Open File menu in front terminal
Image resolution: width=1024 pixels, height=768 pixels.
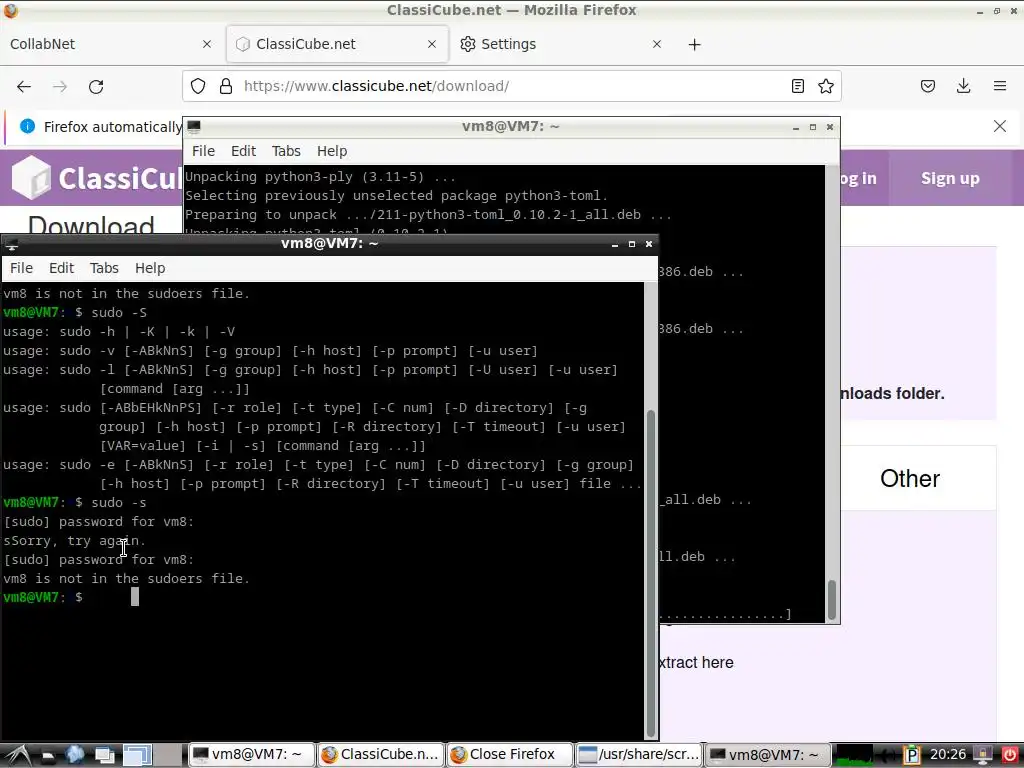pos(21,268)
